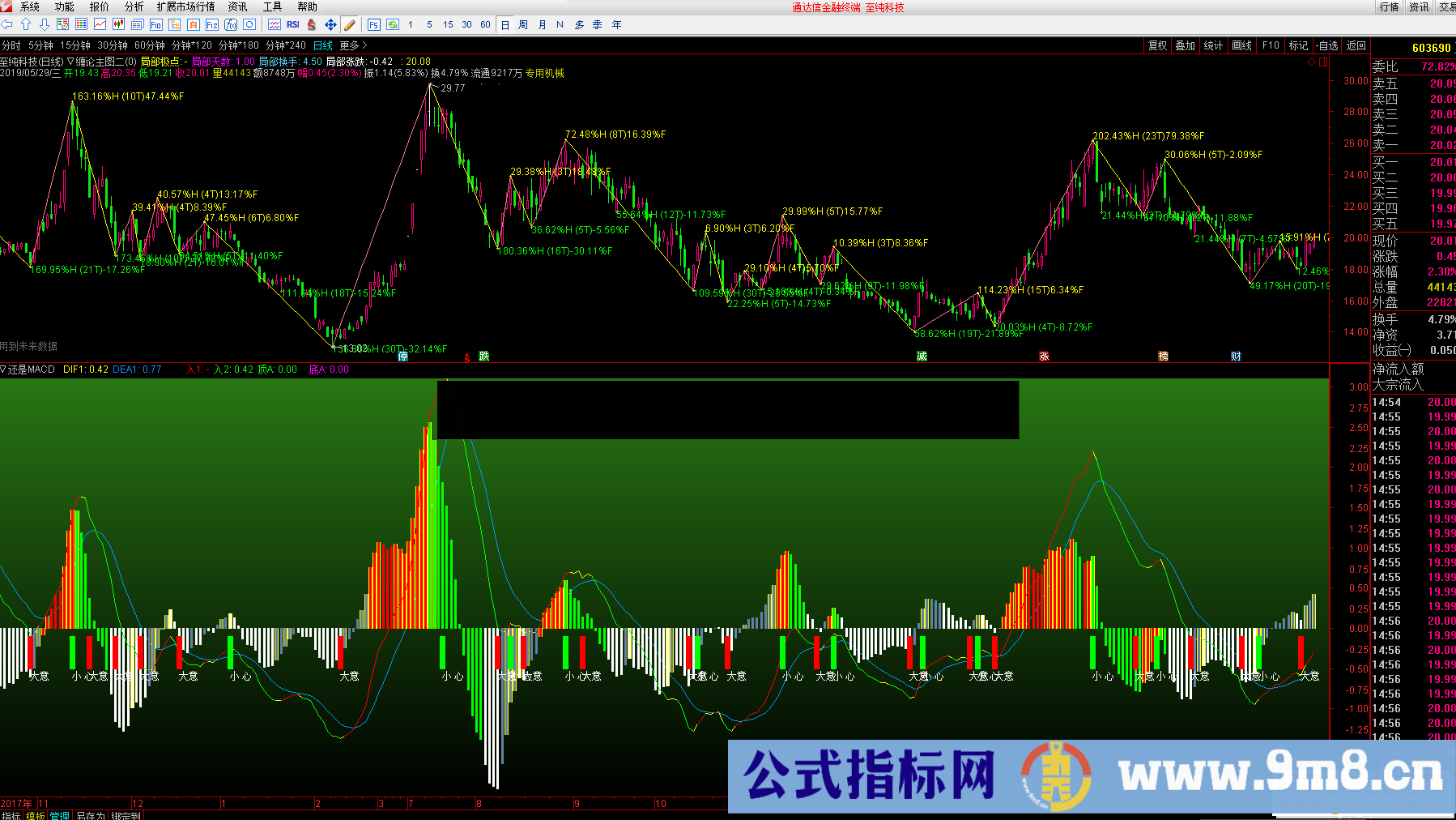Toggle the 日 daily period button
Screen dimensions: 1456x820
click(x=504, y=24)
